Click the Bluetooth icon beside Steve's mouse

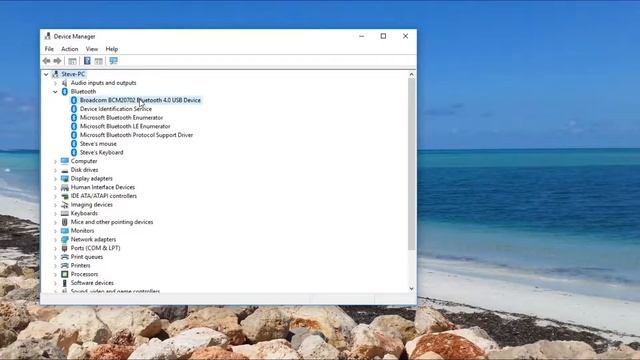click(x=74, y=144)
